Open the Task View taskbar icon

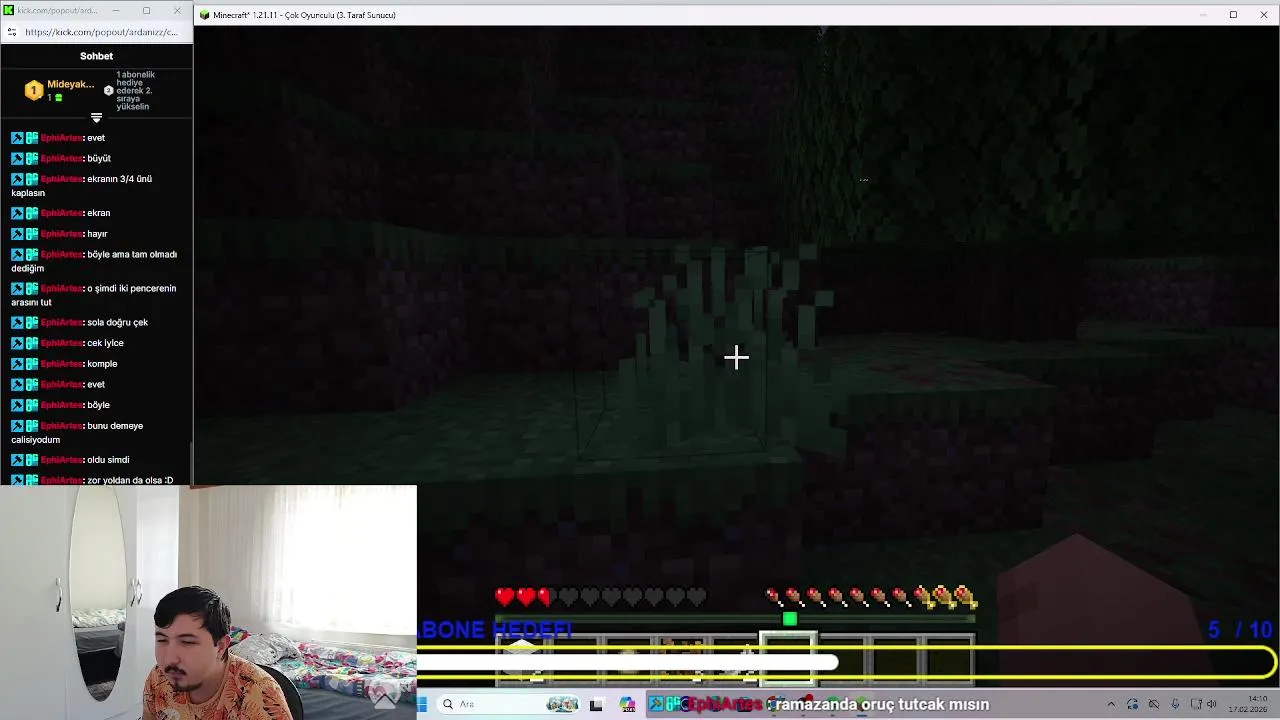click(x=597, y=705)
